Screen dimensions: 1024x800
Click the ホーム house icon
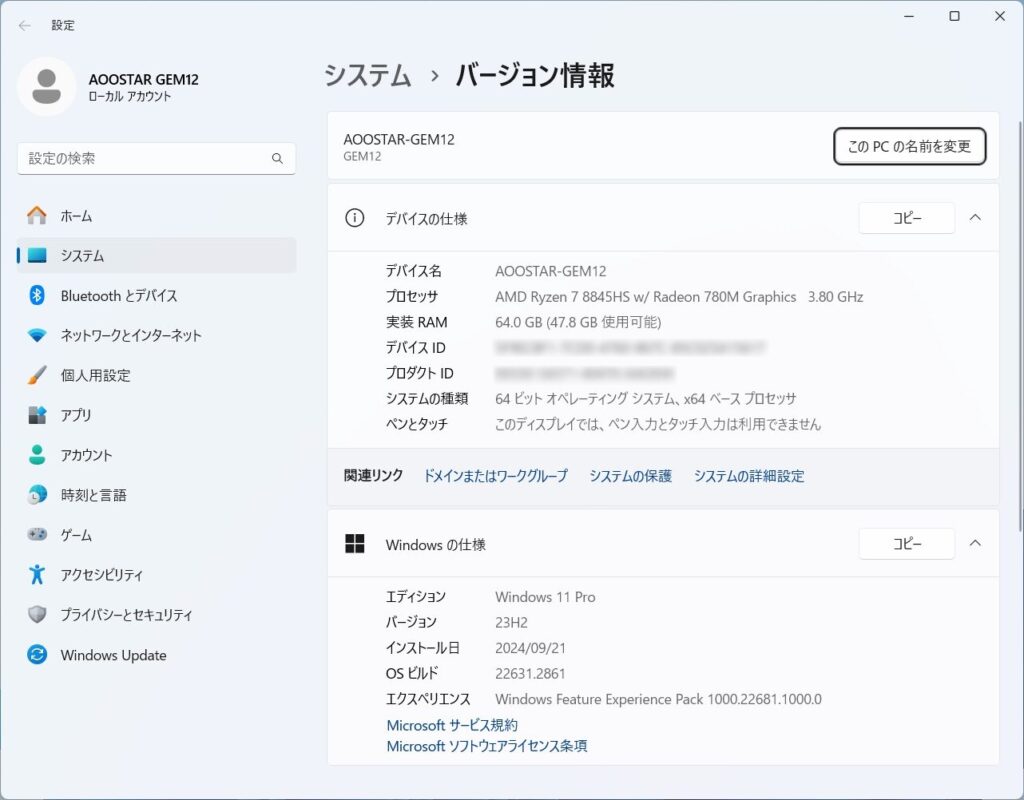37,216
